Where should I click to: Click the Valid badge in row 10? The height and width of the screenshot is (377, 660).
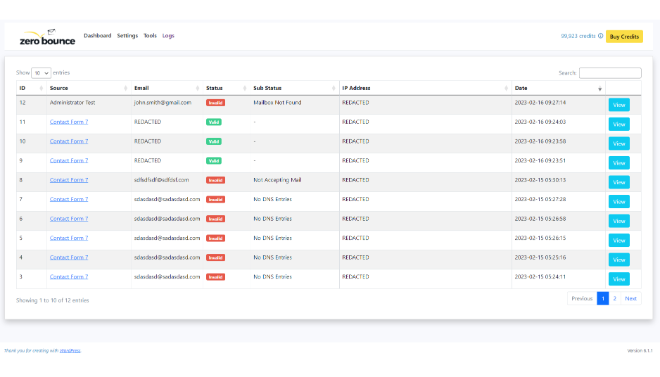tap(214, 141)
